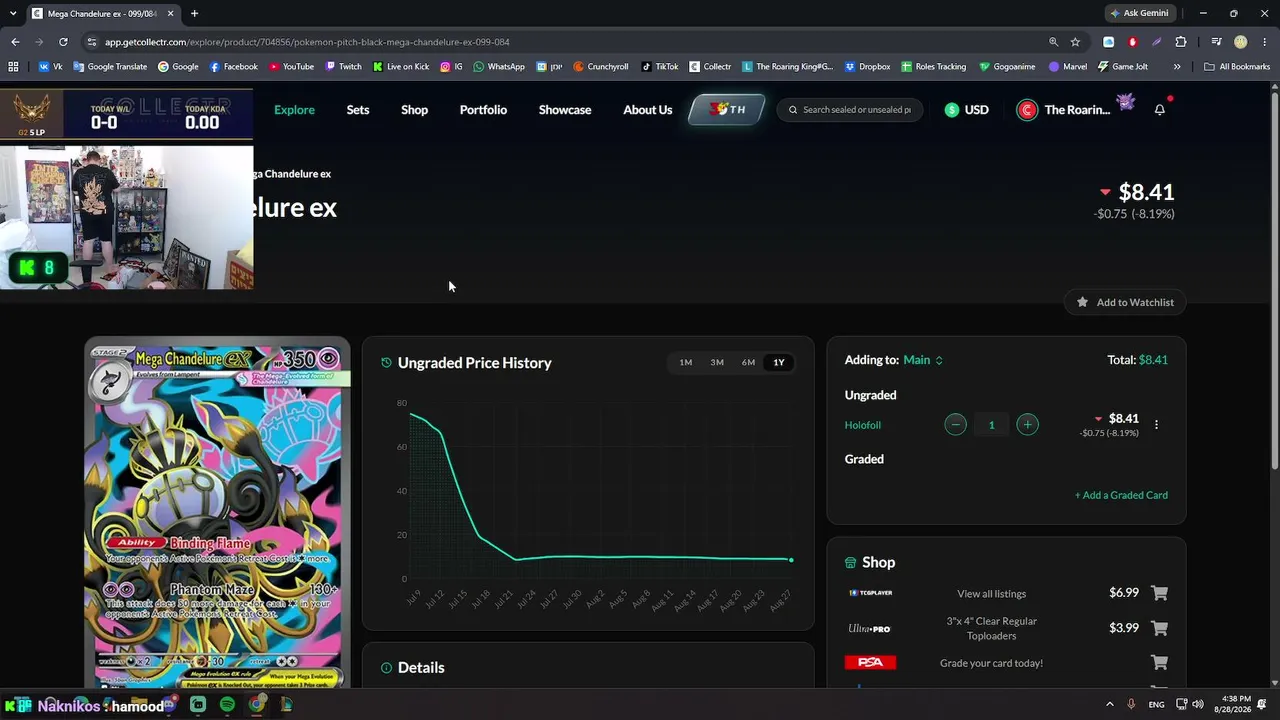Click the search sealed or unsealed field
1280x720 pixels.
850,110
